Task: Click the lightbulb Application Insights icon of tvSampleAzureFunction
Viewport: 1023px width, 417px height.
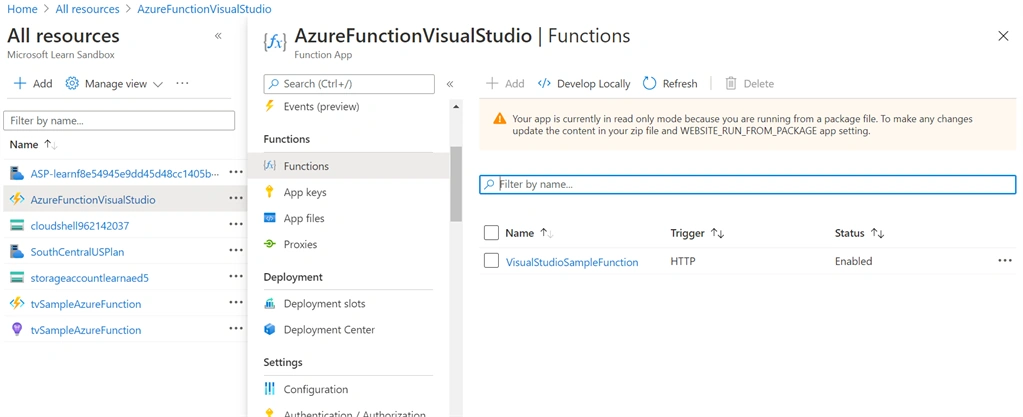Action: 18,330
